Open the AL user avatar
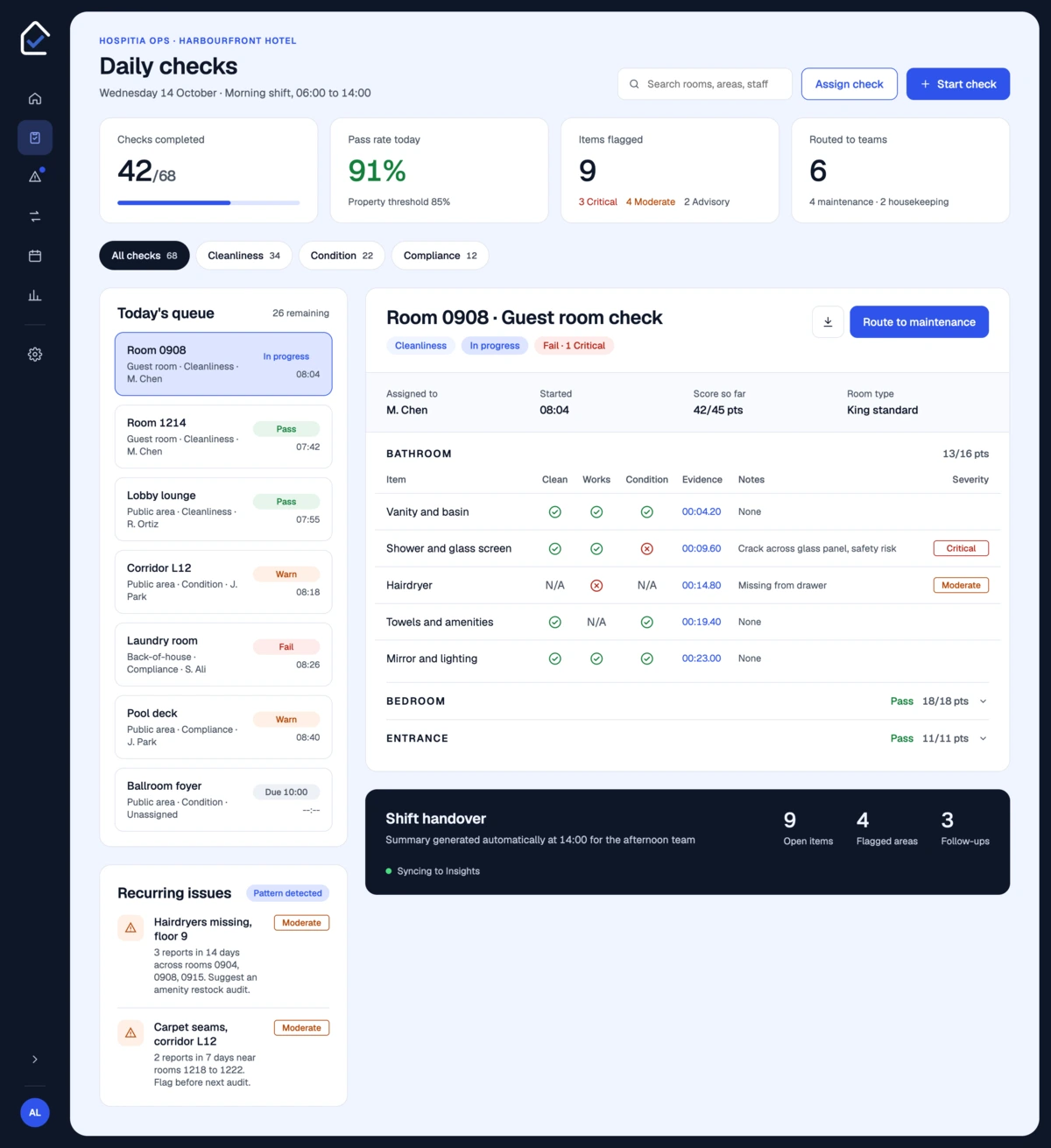This screenshot has width=1051, height=1148. pos(35,1113)
